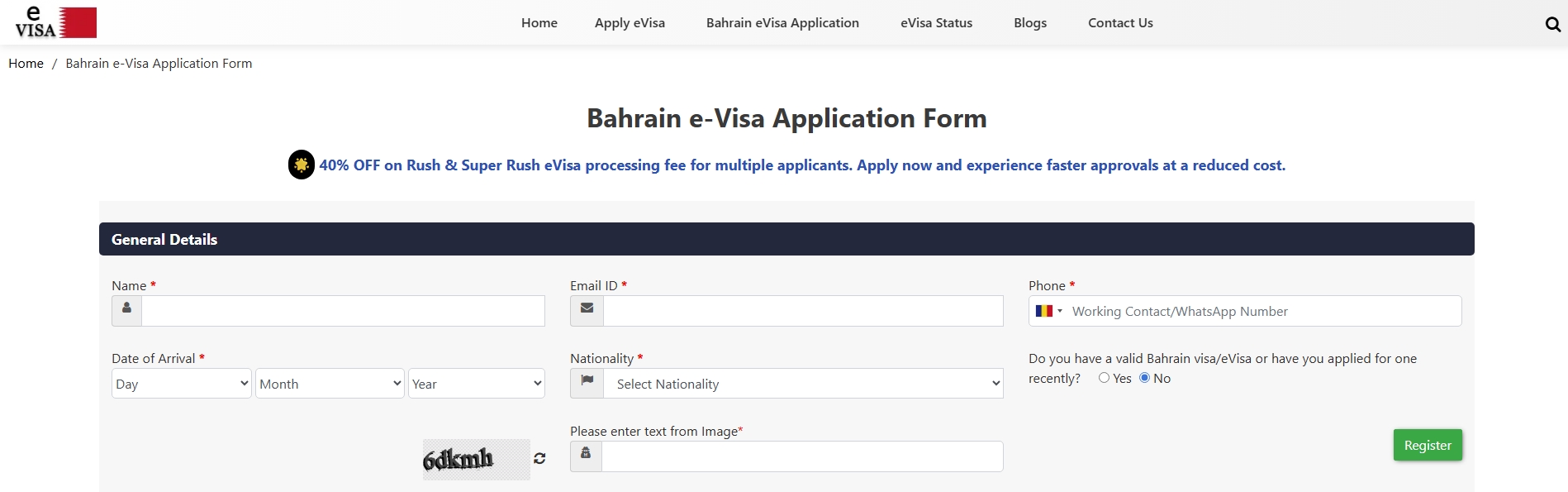Open the Select Nationality dropdown
The image size is (1568, 492).
pos(803,384)
